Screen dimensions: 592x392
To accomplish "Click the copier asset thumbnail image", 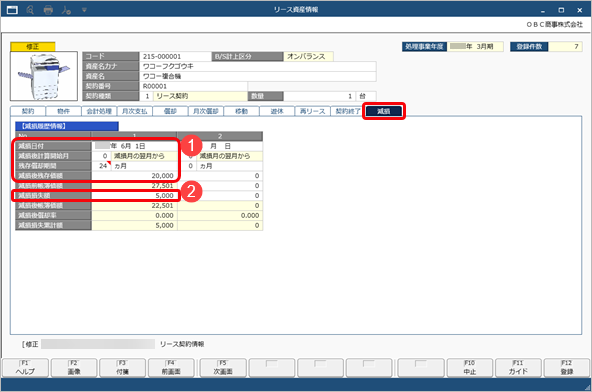I will click(x=44, y=76).
